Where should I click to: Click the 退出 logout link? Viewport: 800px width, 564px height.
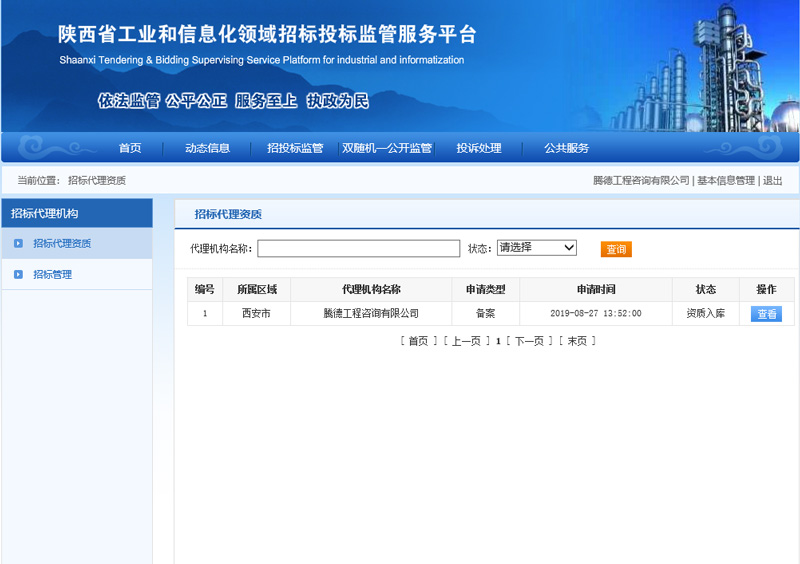click(x=773, y=180)
